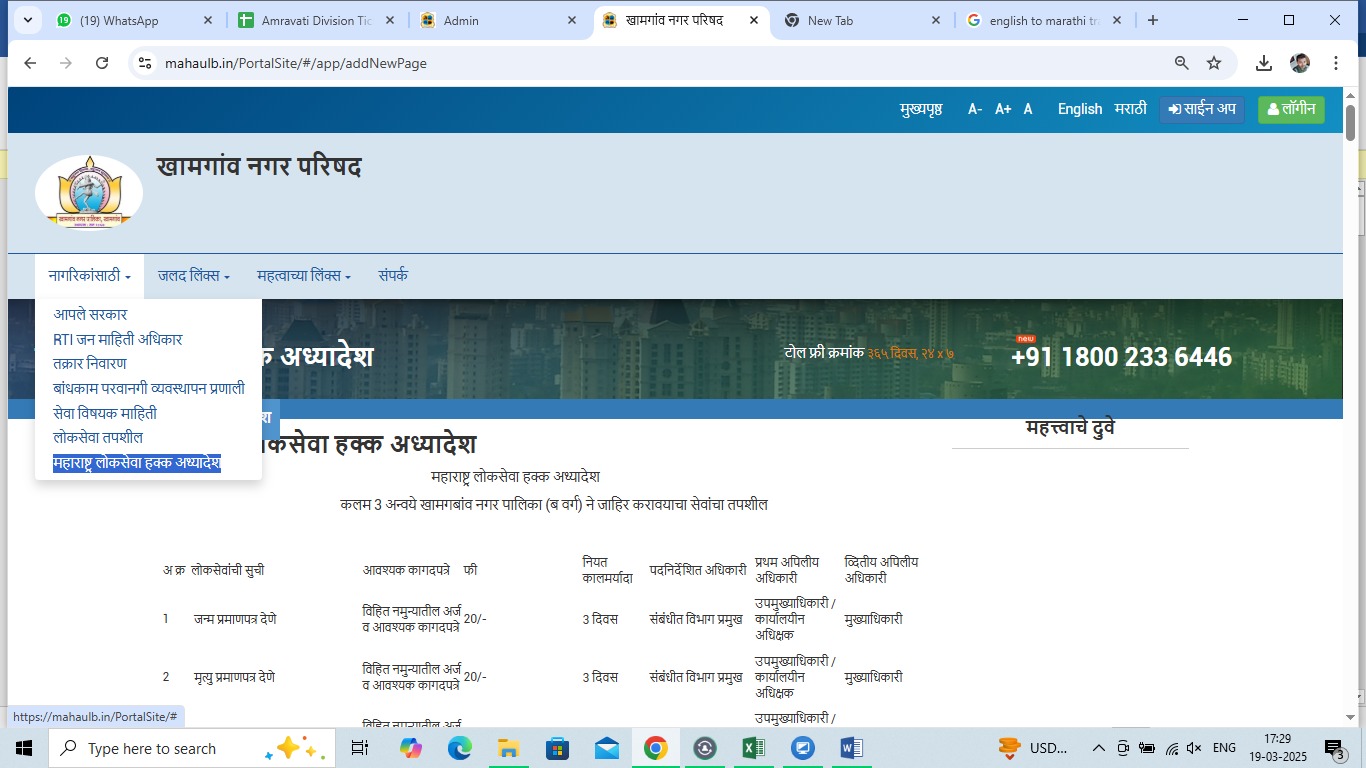The width and height of the screenshot is (1366, 768).
Task: Click the A+ increase font size control
Action: pyautogui.click(x=1003, y=109)
